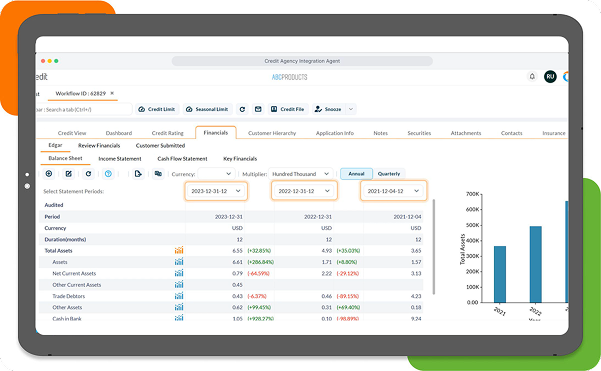Click the Trade Debtors row label
This screenshot has width=601, height=371.
point(69,296)
